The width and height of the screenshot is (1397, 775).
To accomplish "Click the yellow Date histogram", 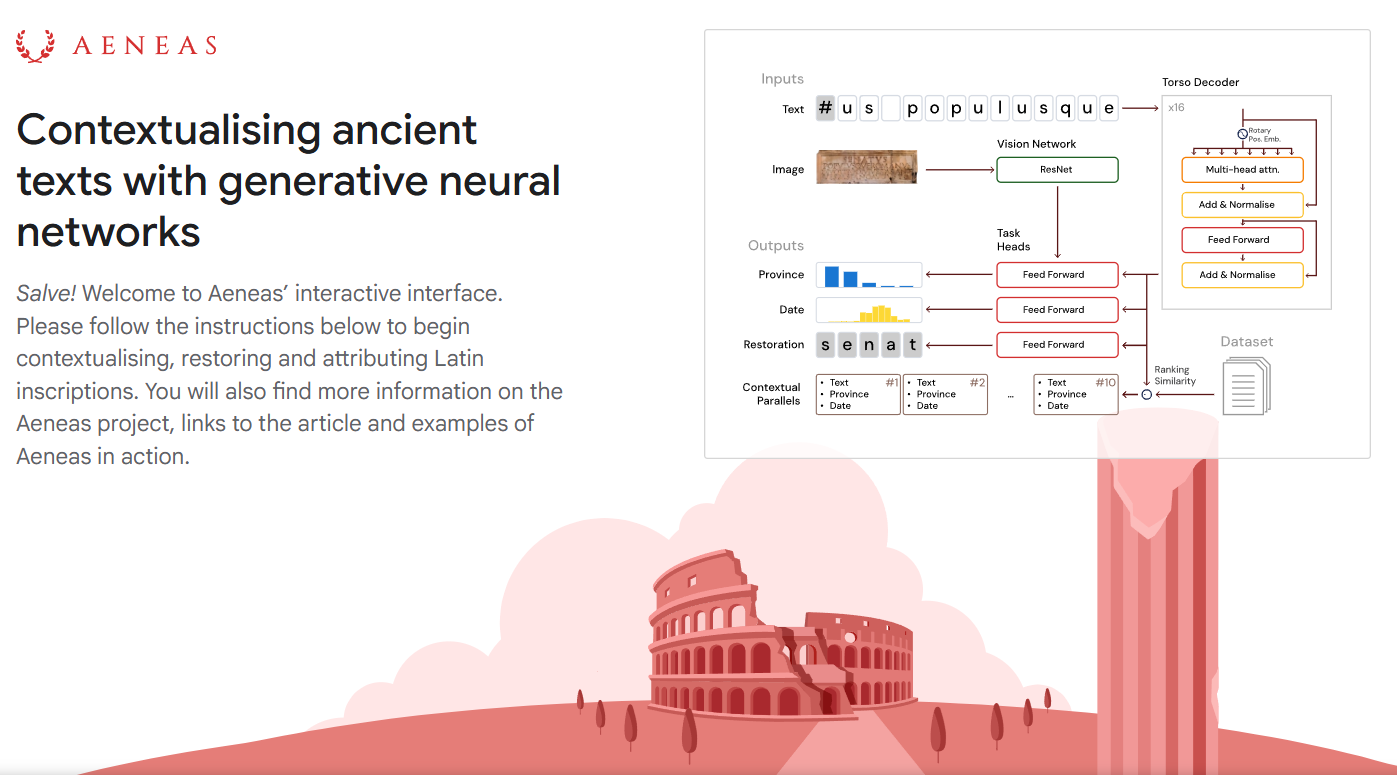I will [869, 310].
